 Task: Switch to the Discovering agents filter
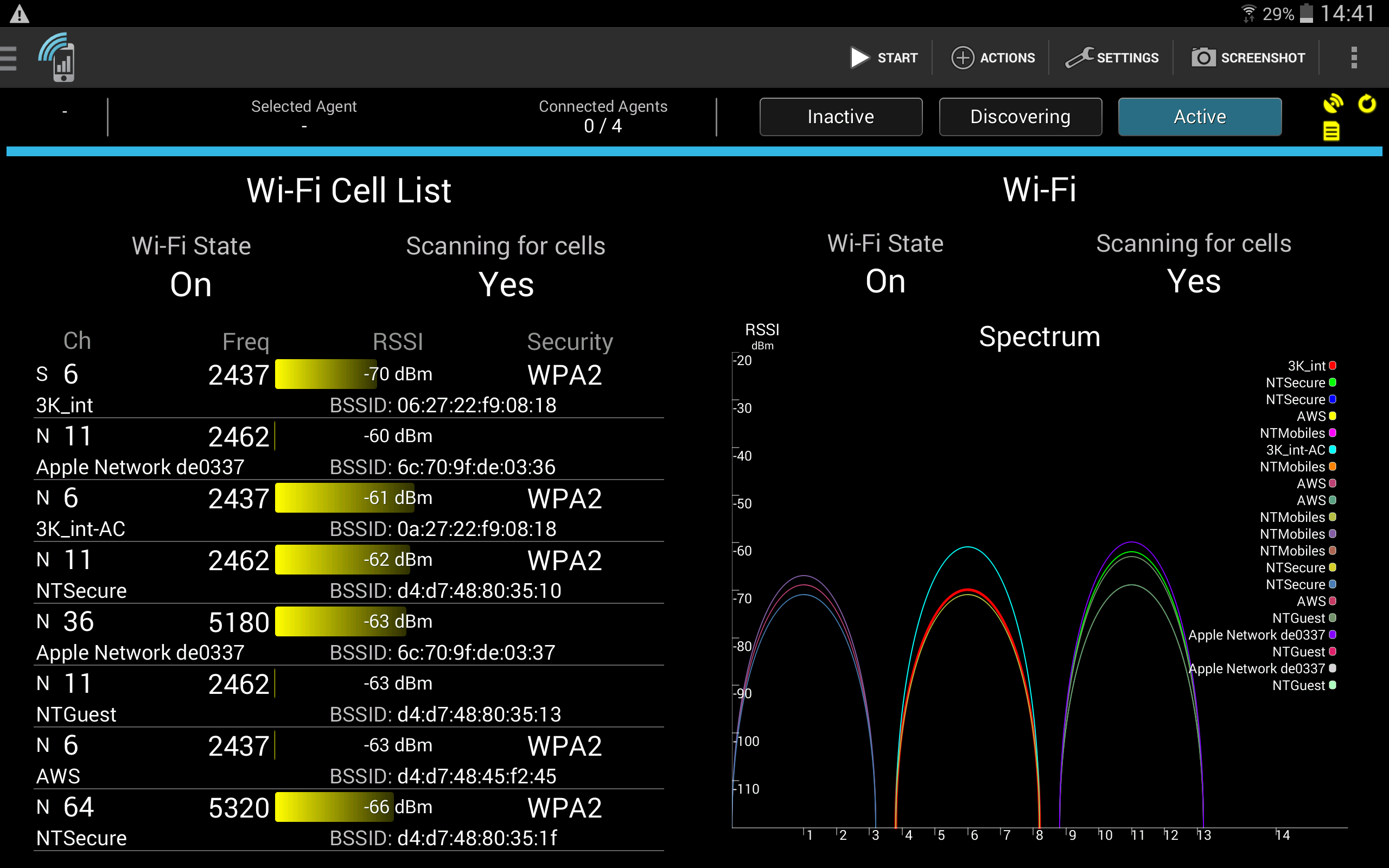[1020, 117]
